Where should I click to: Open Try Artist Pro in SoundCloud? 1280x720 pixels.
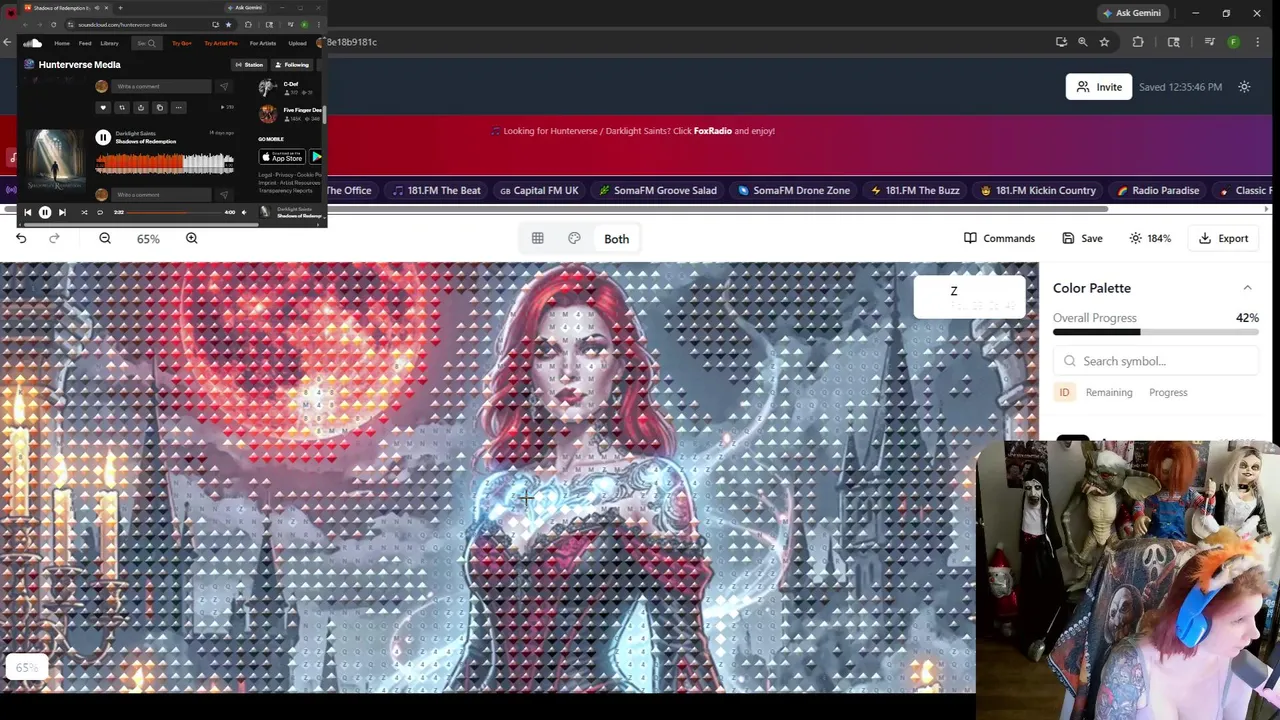click(x=221, y=43)
